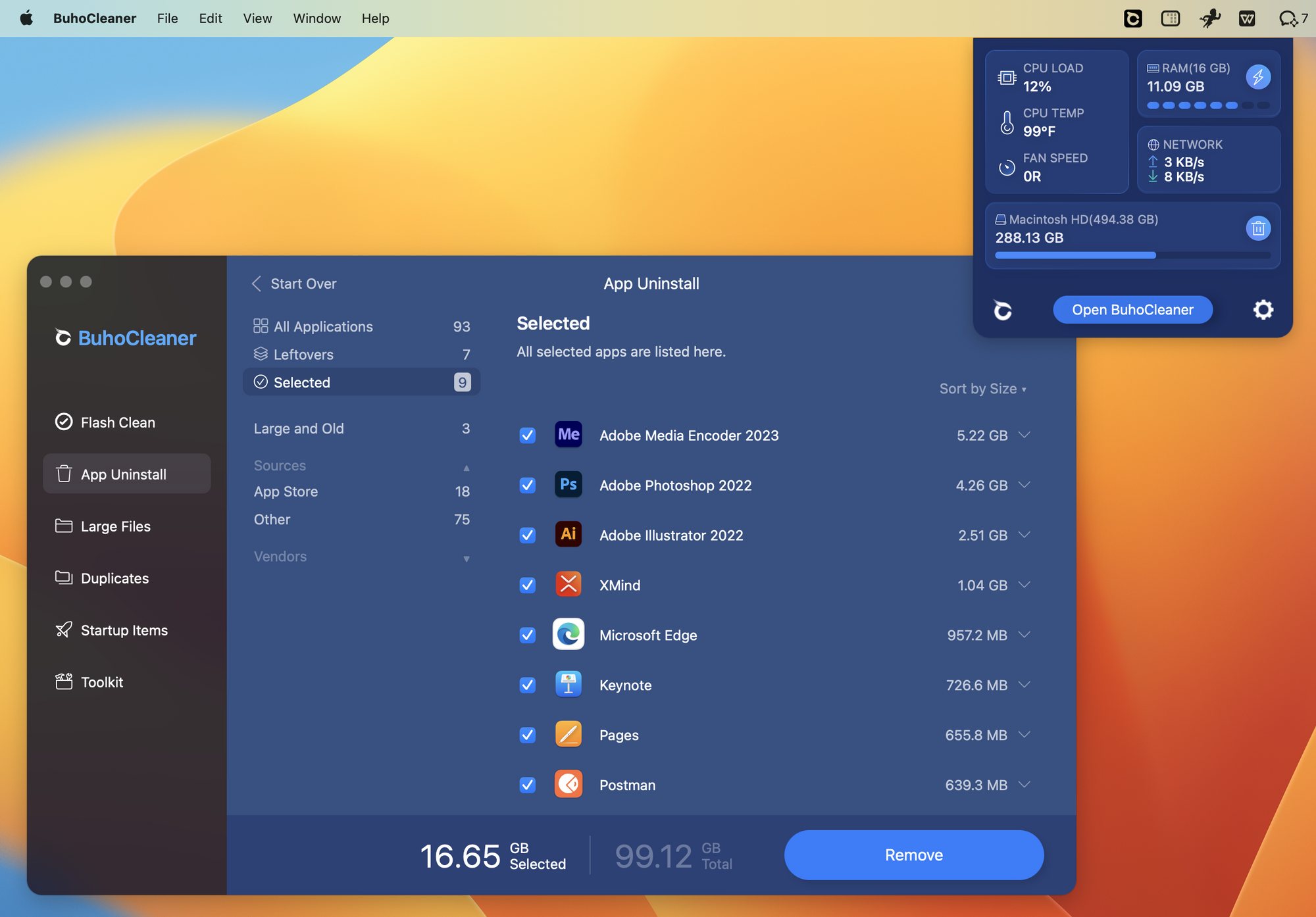Open the Sort by Size dropdown
The image size is (1316, 917).
coord(982,389)
